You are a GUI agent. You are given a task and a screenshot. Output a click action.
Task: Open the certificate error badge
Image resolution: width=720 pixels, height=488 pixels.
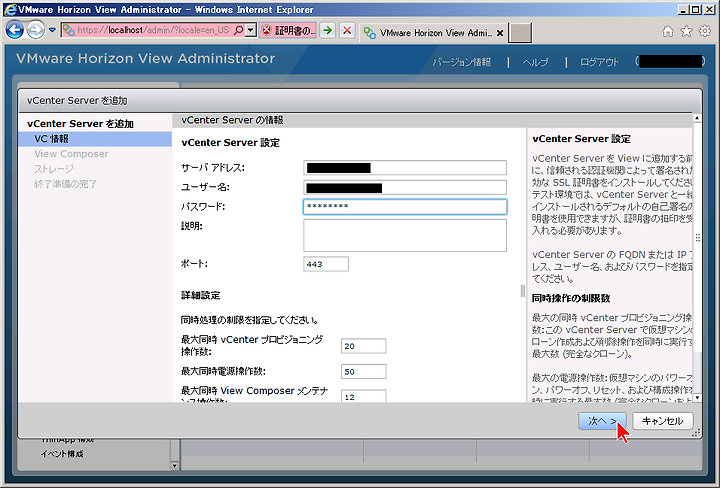click(x=287, y=31)
